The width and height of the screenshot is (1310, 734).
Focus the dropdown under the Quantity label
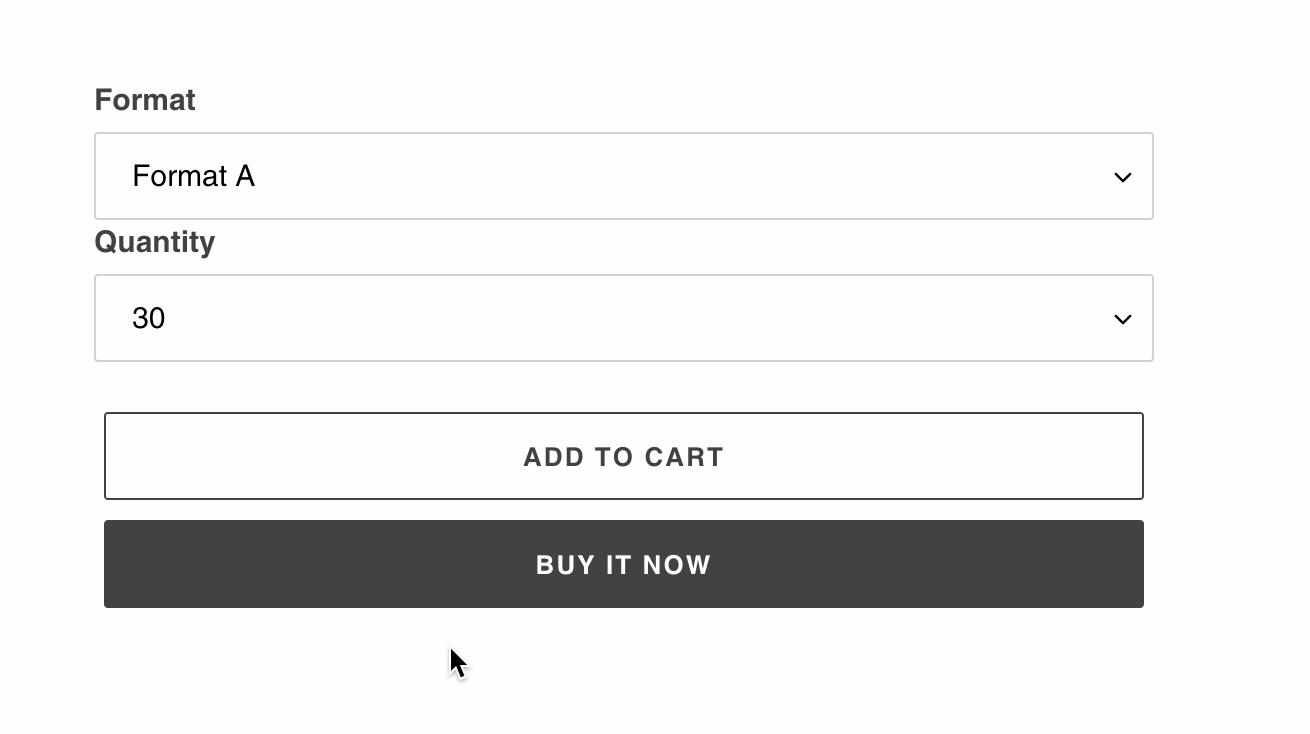(623, 318)
